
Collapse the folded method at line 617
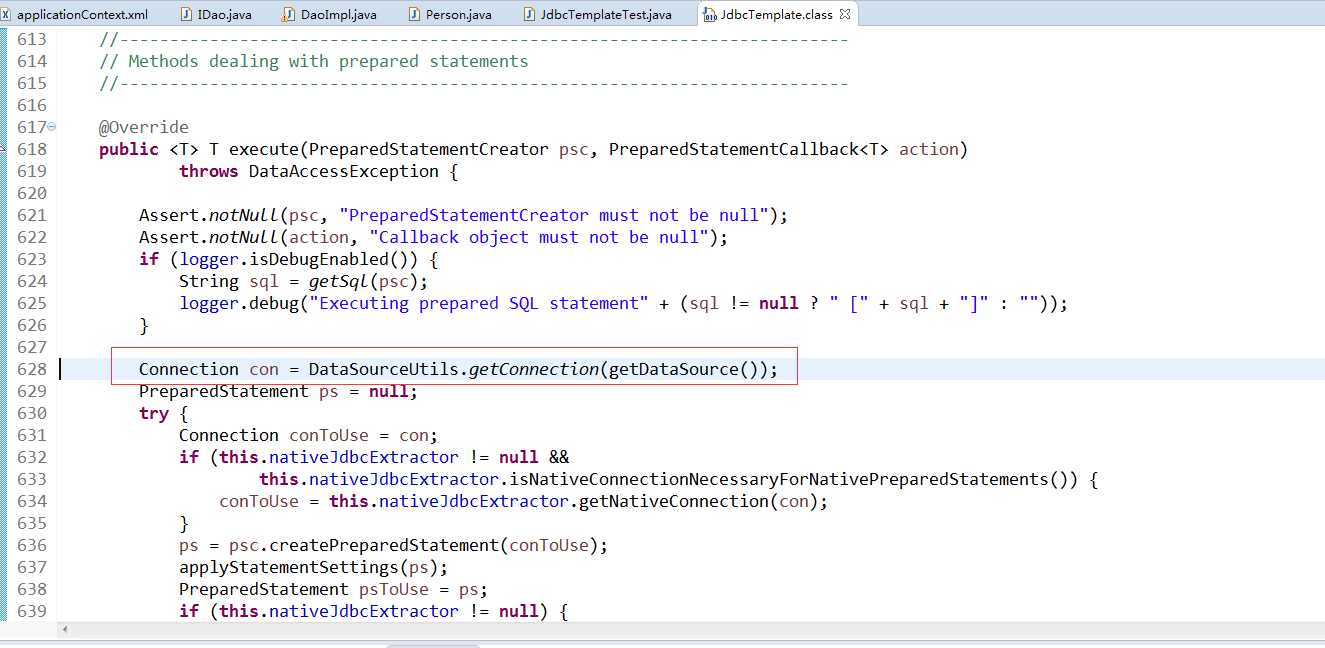point(52,127)
